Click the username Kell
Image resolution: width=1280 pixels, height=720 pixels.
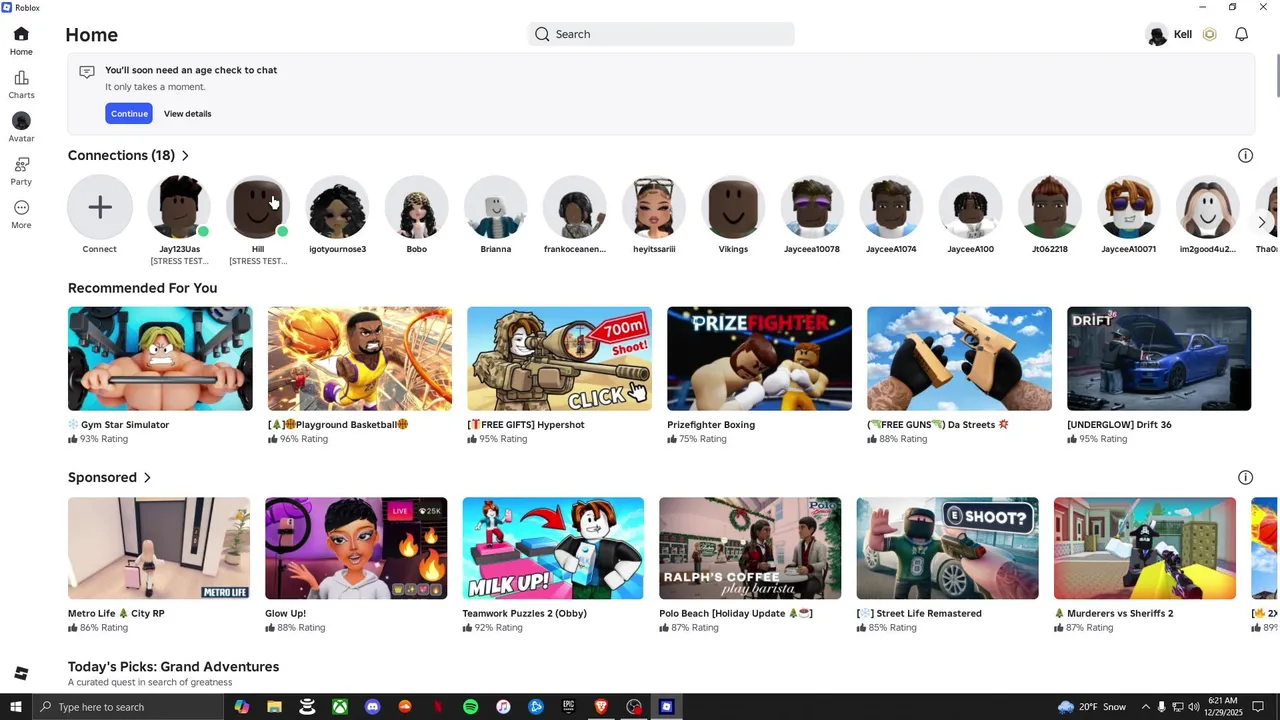[1182, 34]
